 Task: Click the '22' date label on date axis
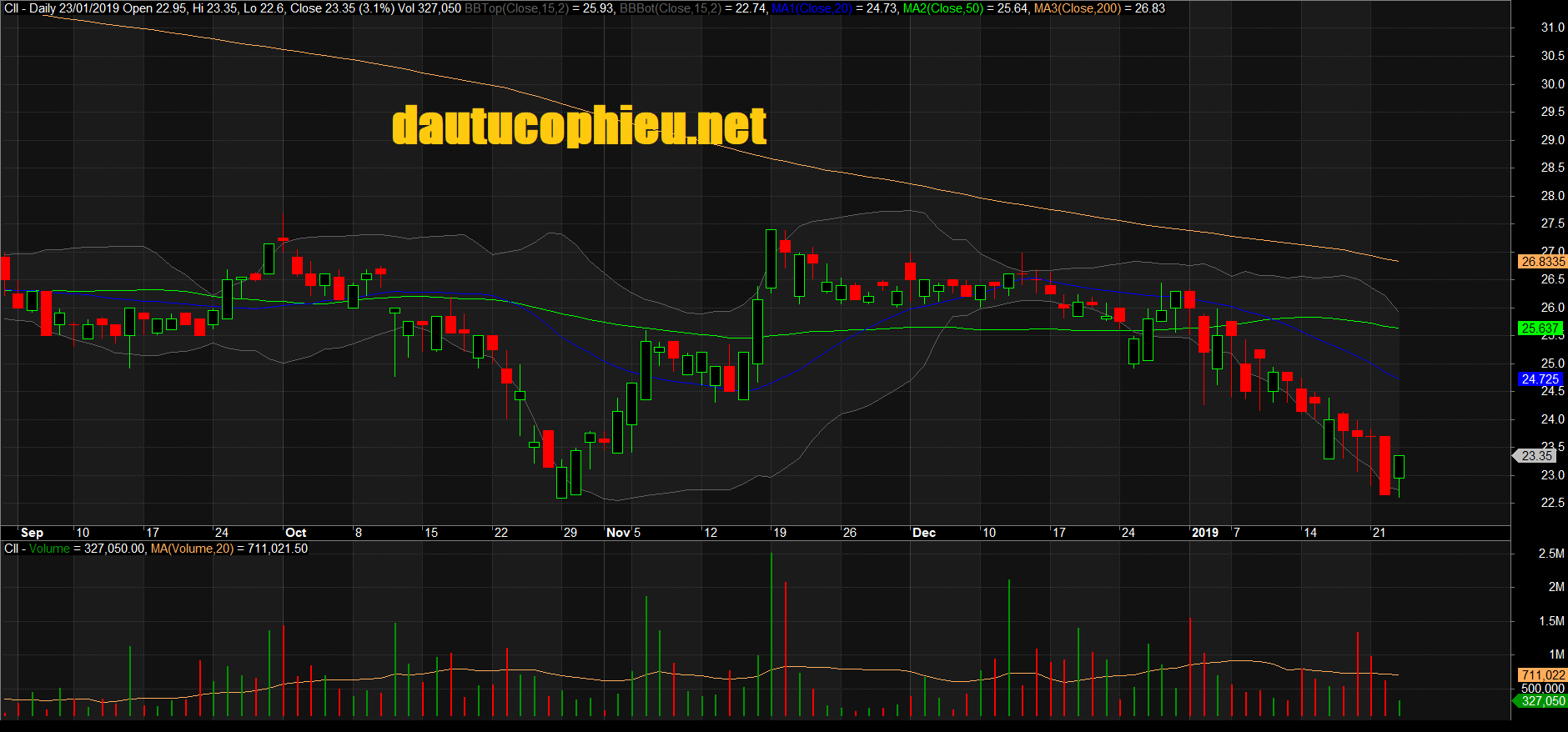click(x=501, y=533)
